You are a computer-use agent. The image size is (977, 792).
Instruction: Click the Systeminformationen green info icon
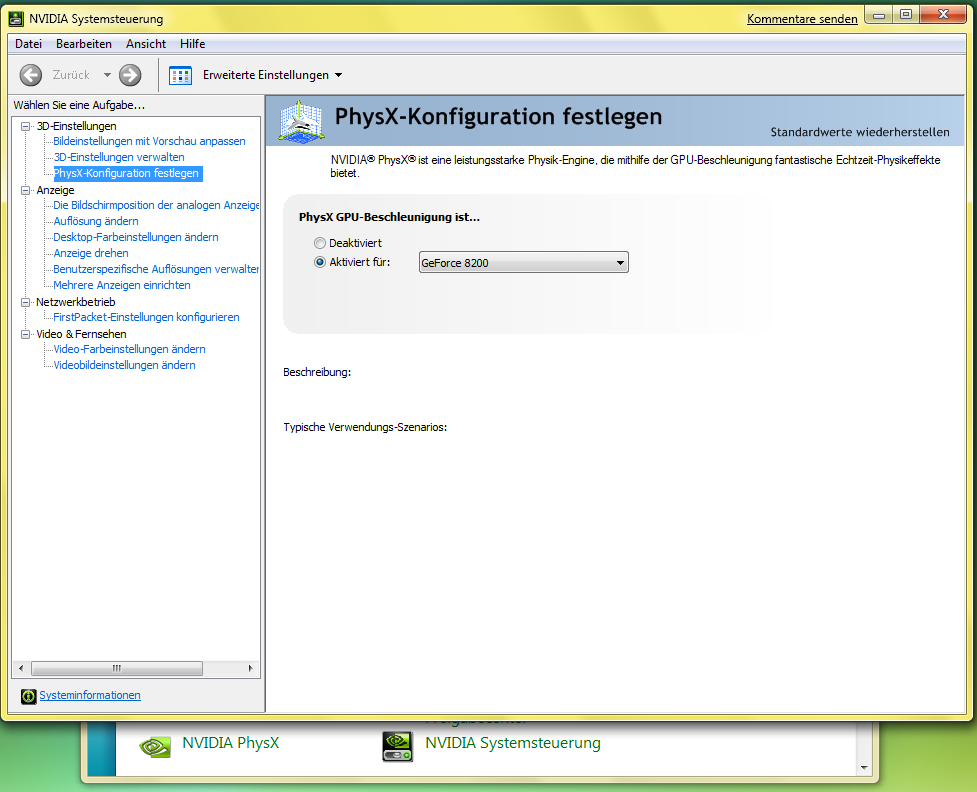[x=28, y=696]
